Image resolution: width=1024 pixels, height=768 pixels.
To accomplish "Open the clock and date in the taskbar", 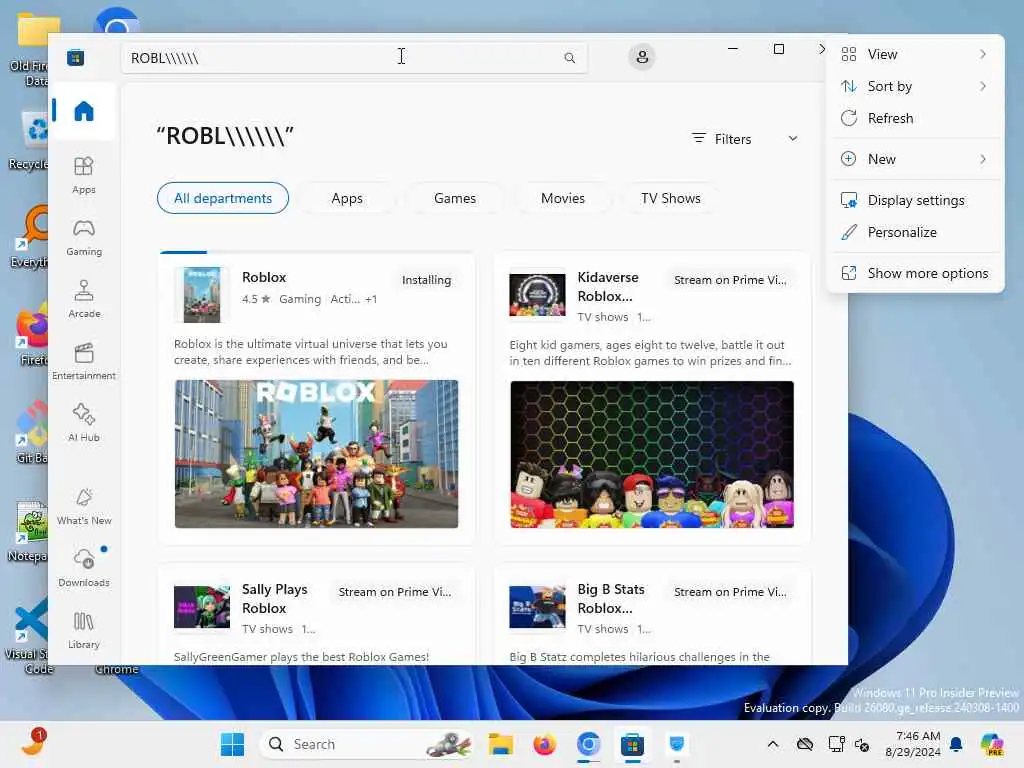I will pyautogui.click(x=913, y=744).
